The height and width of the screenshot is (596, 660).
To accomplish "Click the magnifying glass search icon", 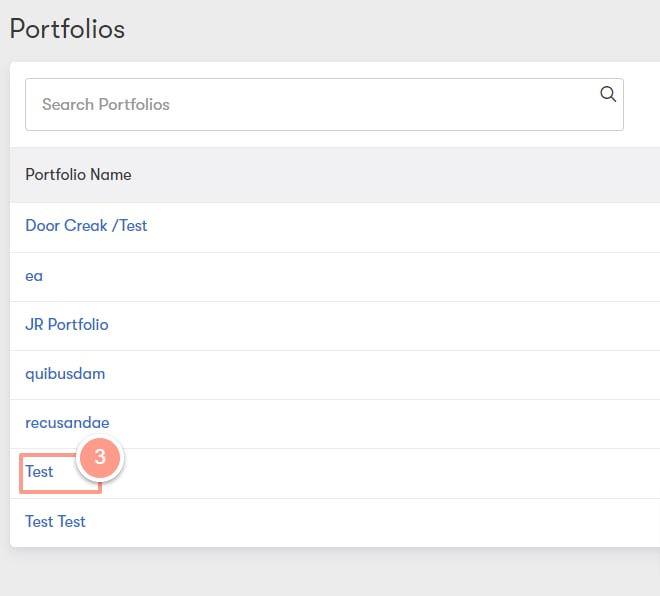I will pyautogui.click(x=608, y=94).
